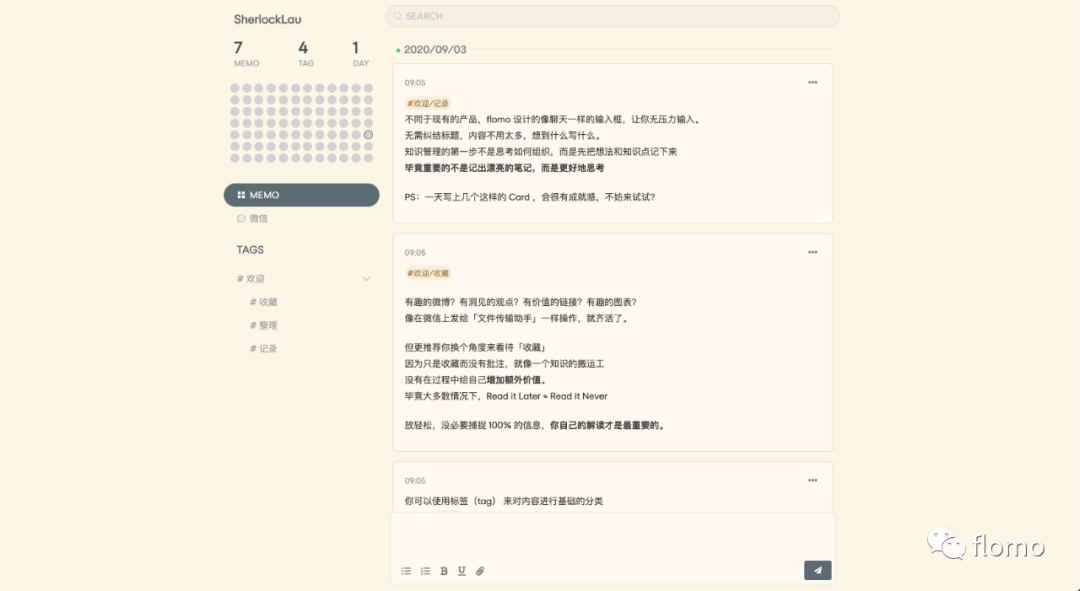This screenshot has height=591, width=1080.
Task: Insert a numbered list in the editor
Action: (425, 571)
